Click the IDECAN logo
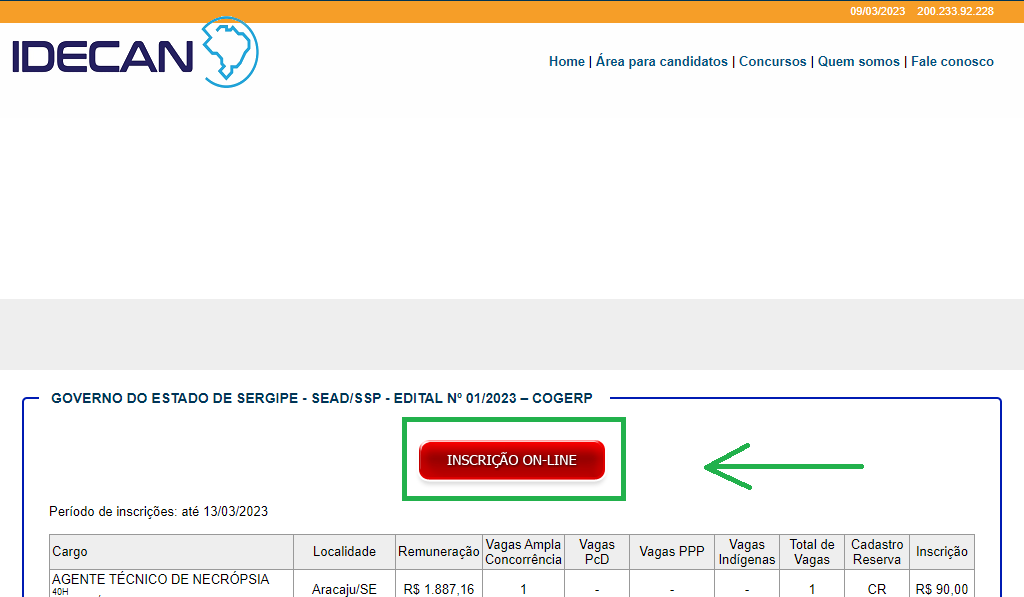This screenshot has height=597, width=1024. [x=135, y=53]
